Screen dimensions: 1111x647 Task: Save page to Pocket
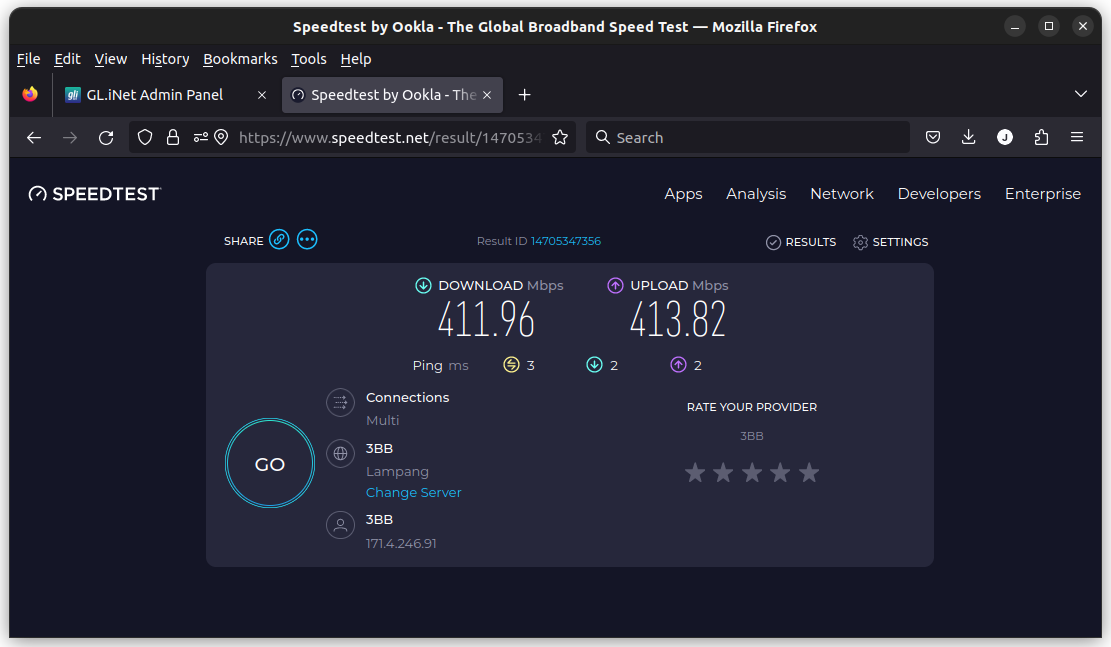coord(933,137)
